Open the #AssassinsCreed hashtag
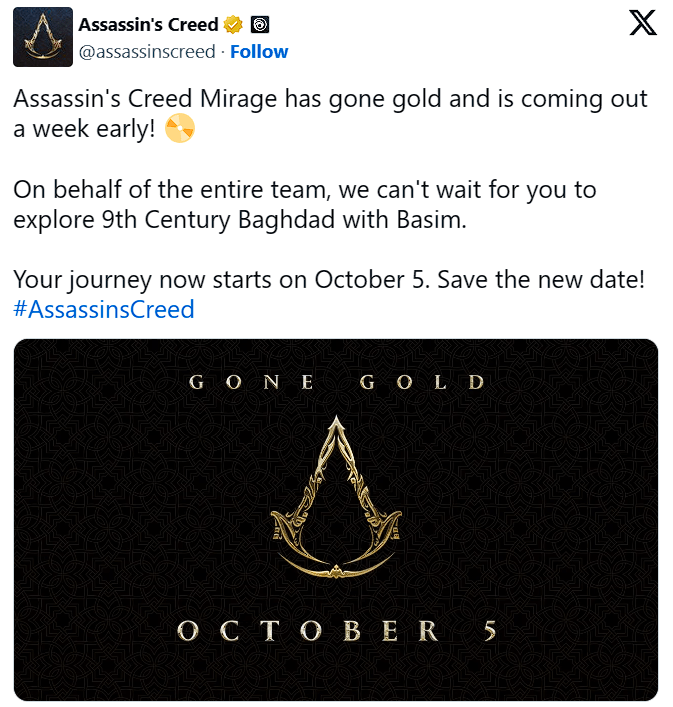Screen dimensions: 673x707 coord(104,309)
